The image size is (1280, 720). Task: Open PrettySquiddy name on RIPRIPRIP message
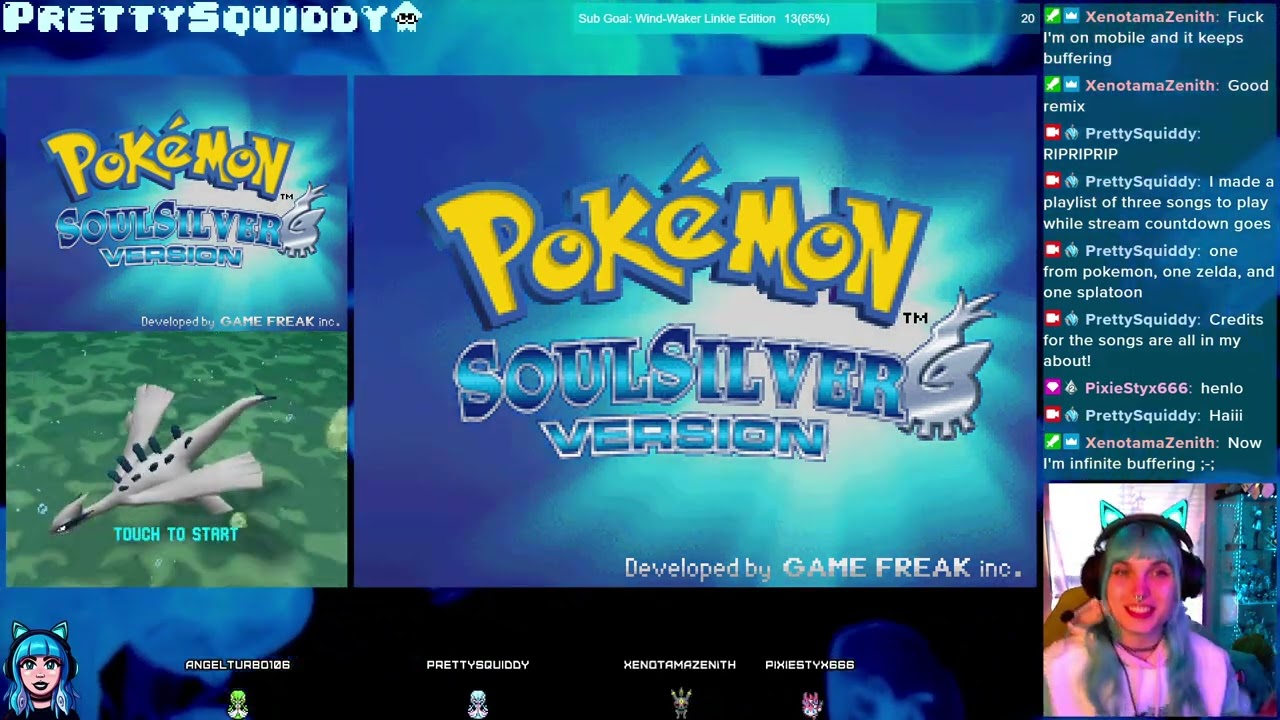(1141, 133)
